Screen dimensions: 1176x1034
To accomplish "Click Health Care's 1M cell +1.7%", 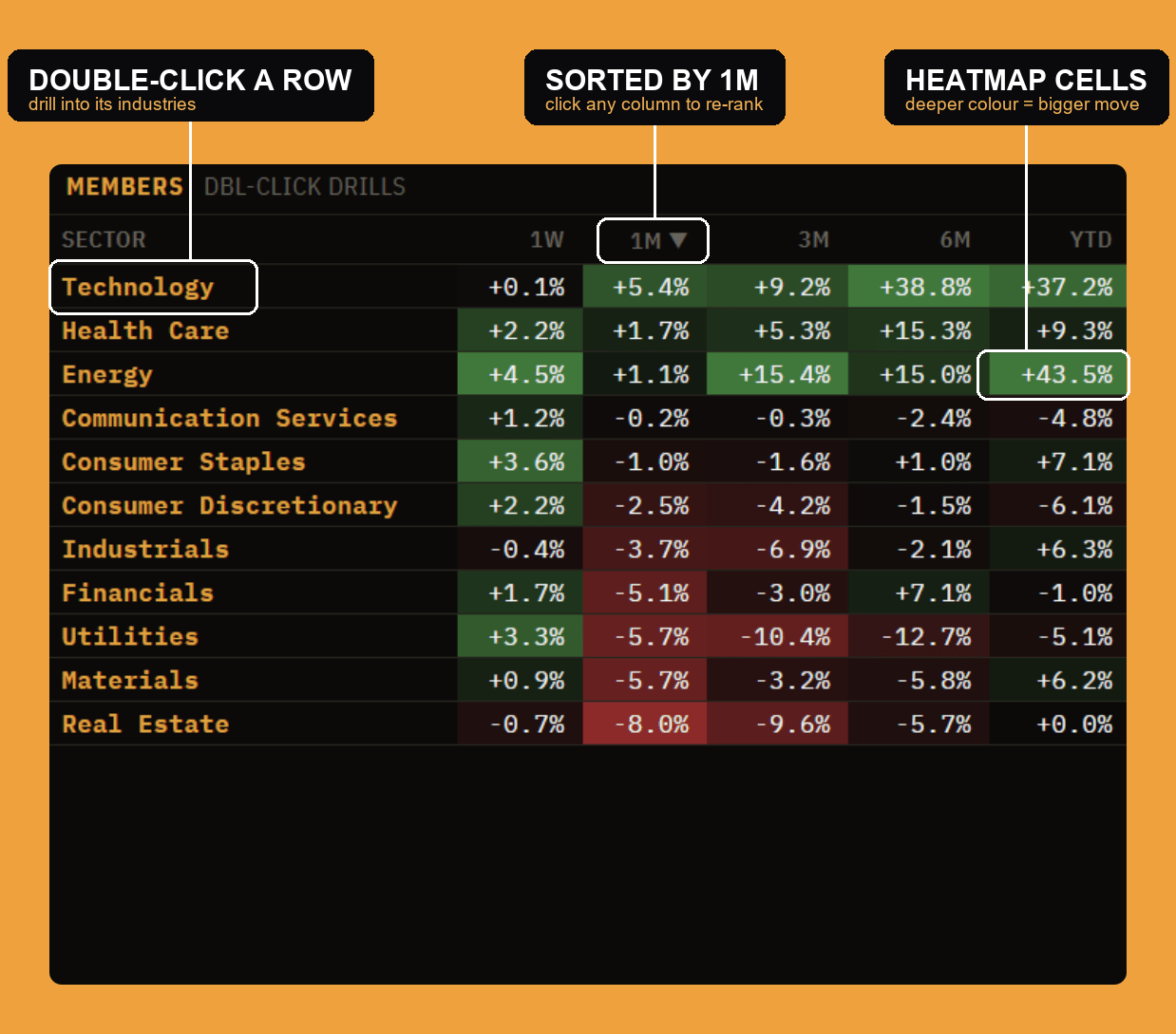I will (645, 330).
